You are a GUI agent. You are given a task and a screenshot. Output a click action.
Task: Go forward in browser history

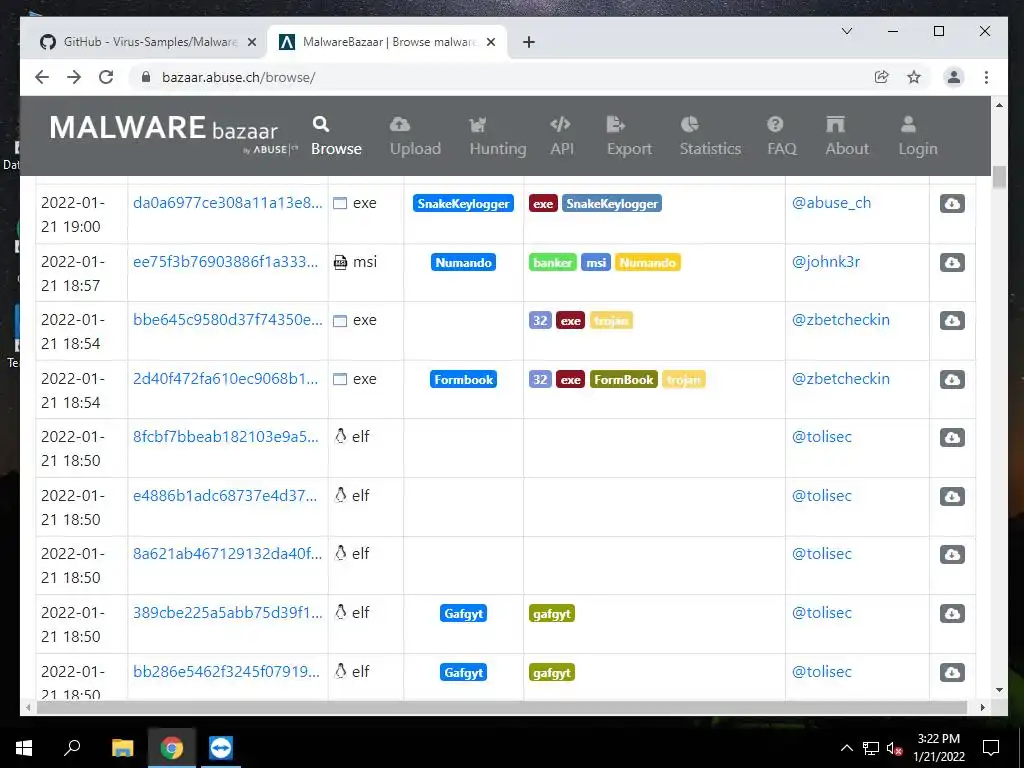click(74, 77)
